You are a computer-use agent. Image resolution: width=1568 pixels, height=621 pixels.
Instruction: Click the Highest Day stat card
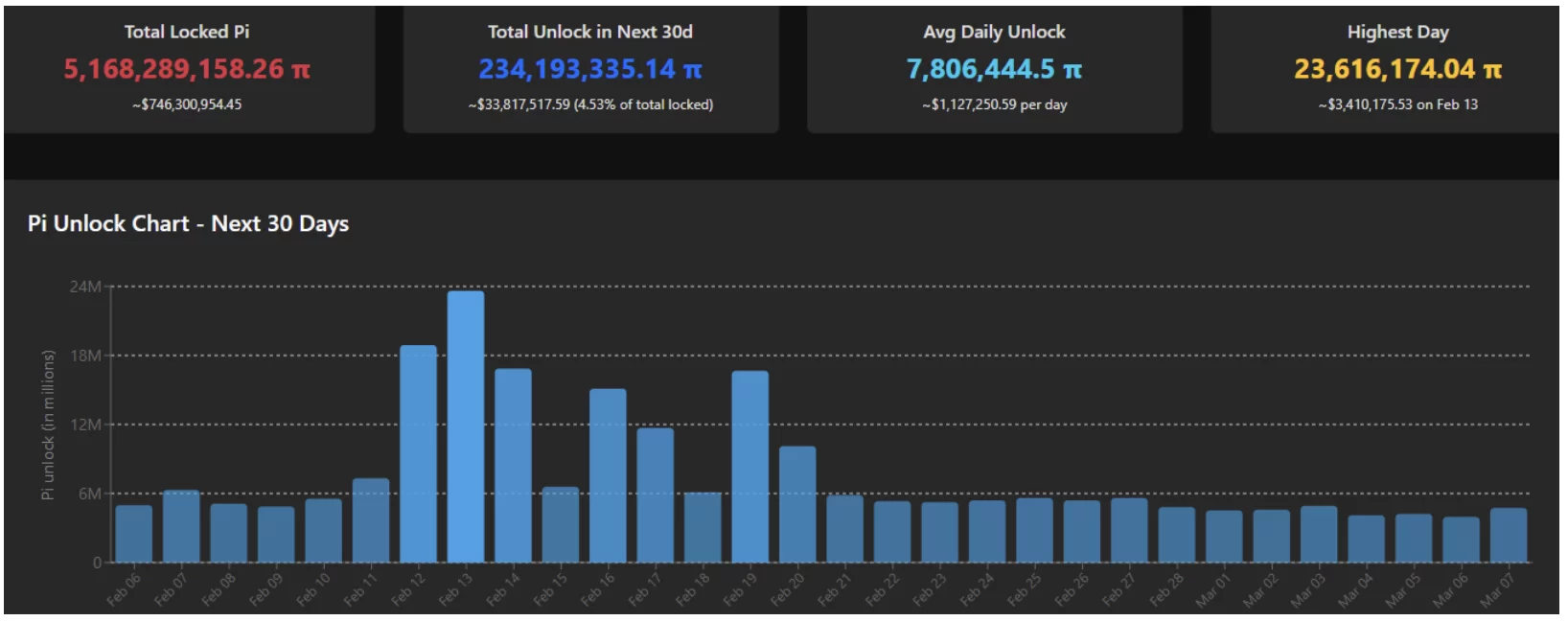[1396, 69]
